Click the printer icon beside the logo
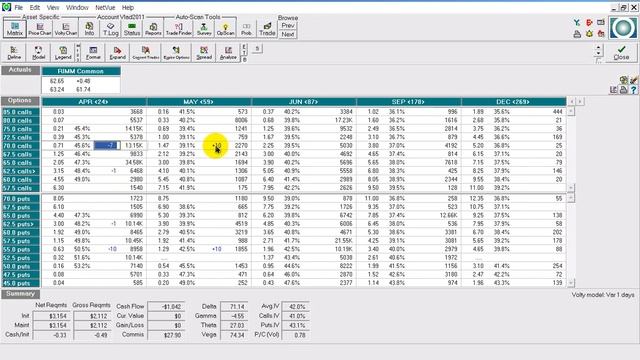The image size is (640, 360). click(x=577, y=34)
